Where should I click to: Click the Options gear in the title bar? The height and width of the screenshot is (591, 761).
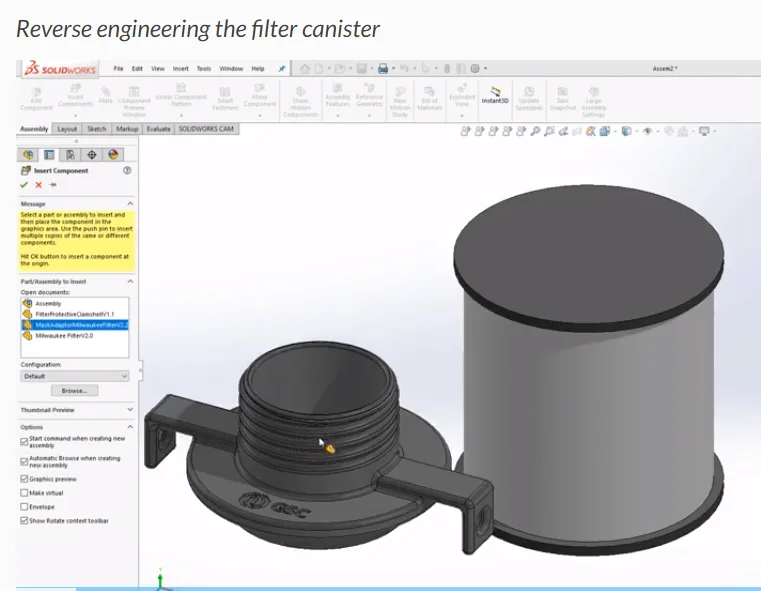click(474, 69)
